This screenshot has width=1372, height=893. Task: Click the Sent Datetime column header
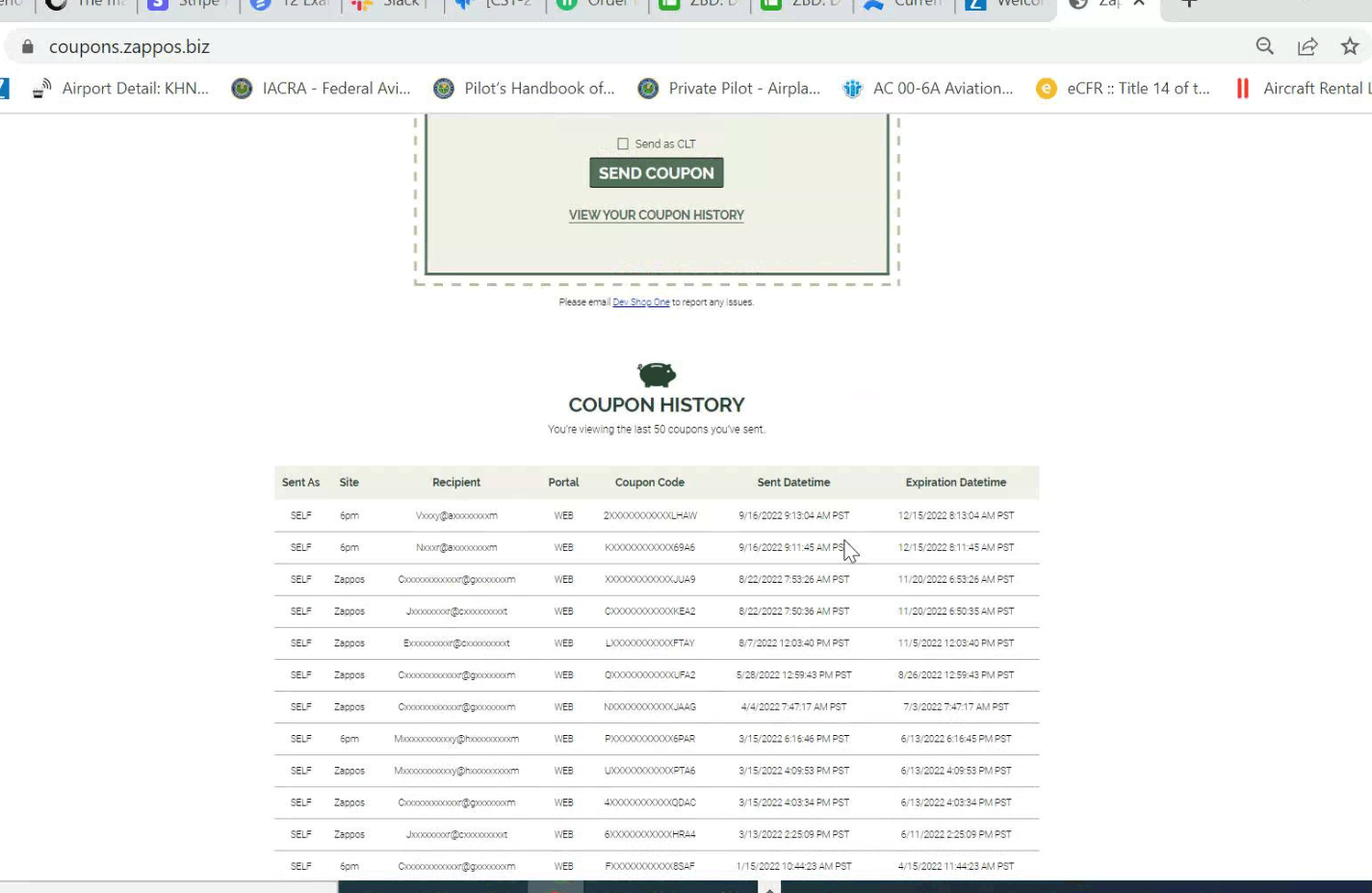(793, 483)
